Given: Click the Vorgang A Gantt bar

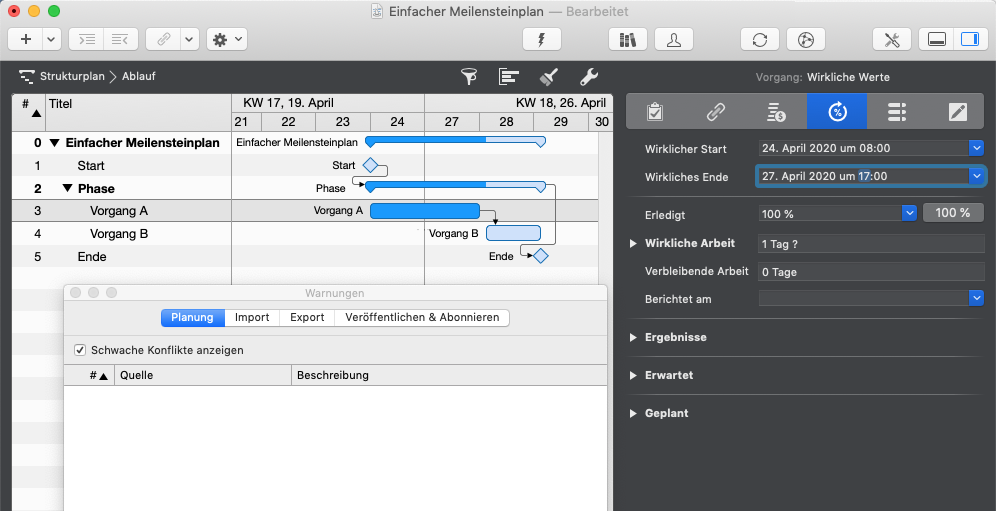Looking at the screenshot, I should pos(424,211).
